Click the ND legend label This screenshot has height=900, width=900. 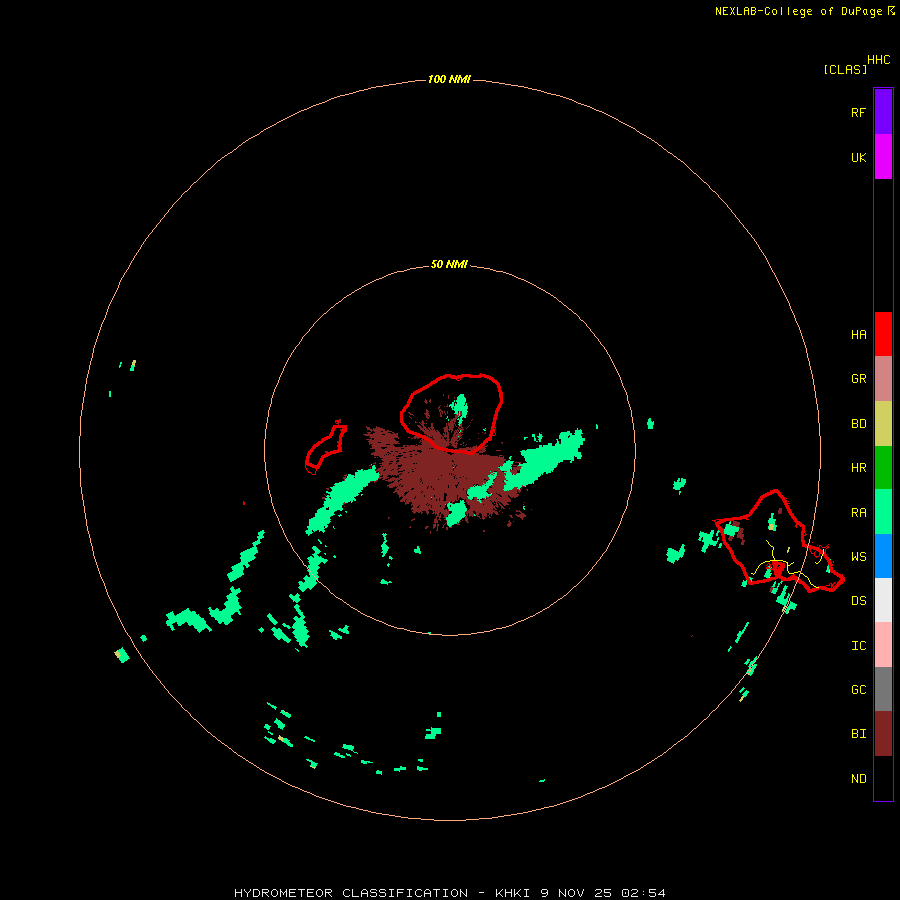[858, 779]
